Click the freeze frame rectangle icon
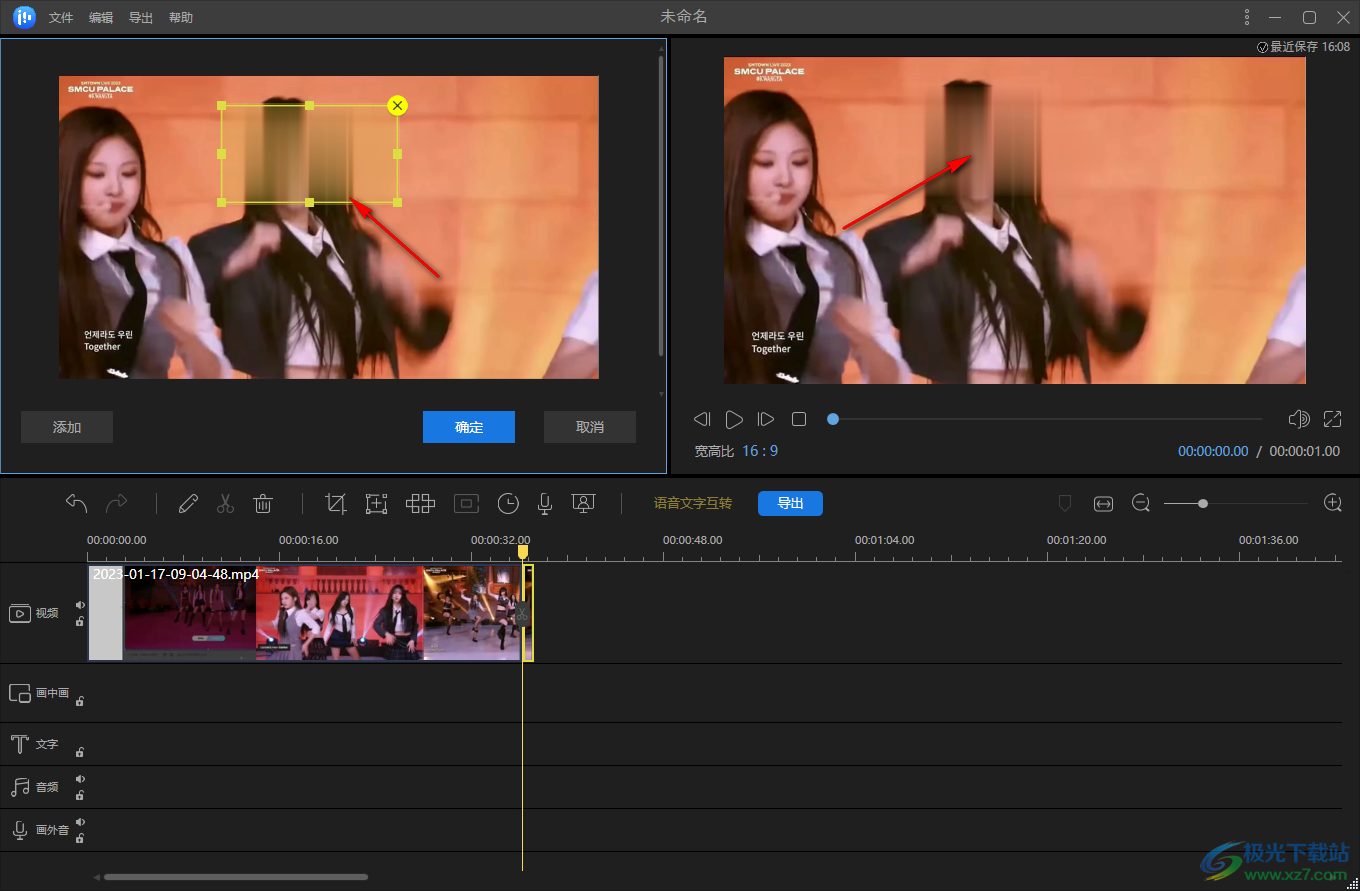 coord(466,504)
